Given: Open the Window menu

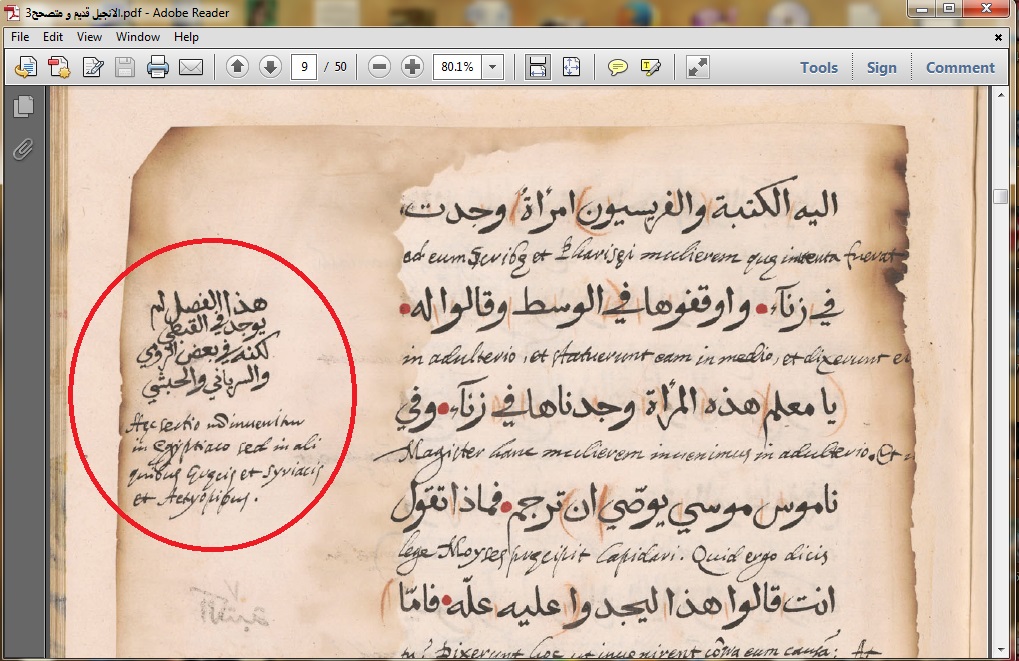Looking at the screenshot, I should [137, 37].
